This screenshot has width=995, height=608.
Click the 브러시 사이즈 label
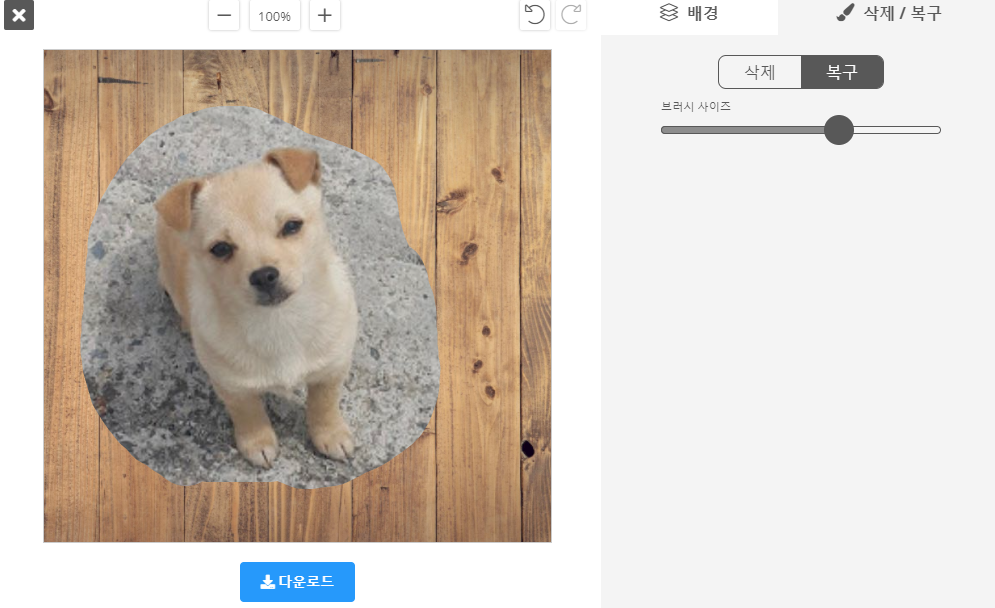pos(695,107)
